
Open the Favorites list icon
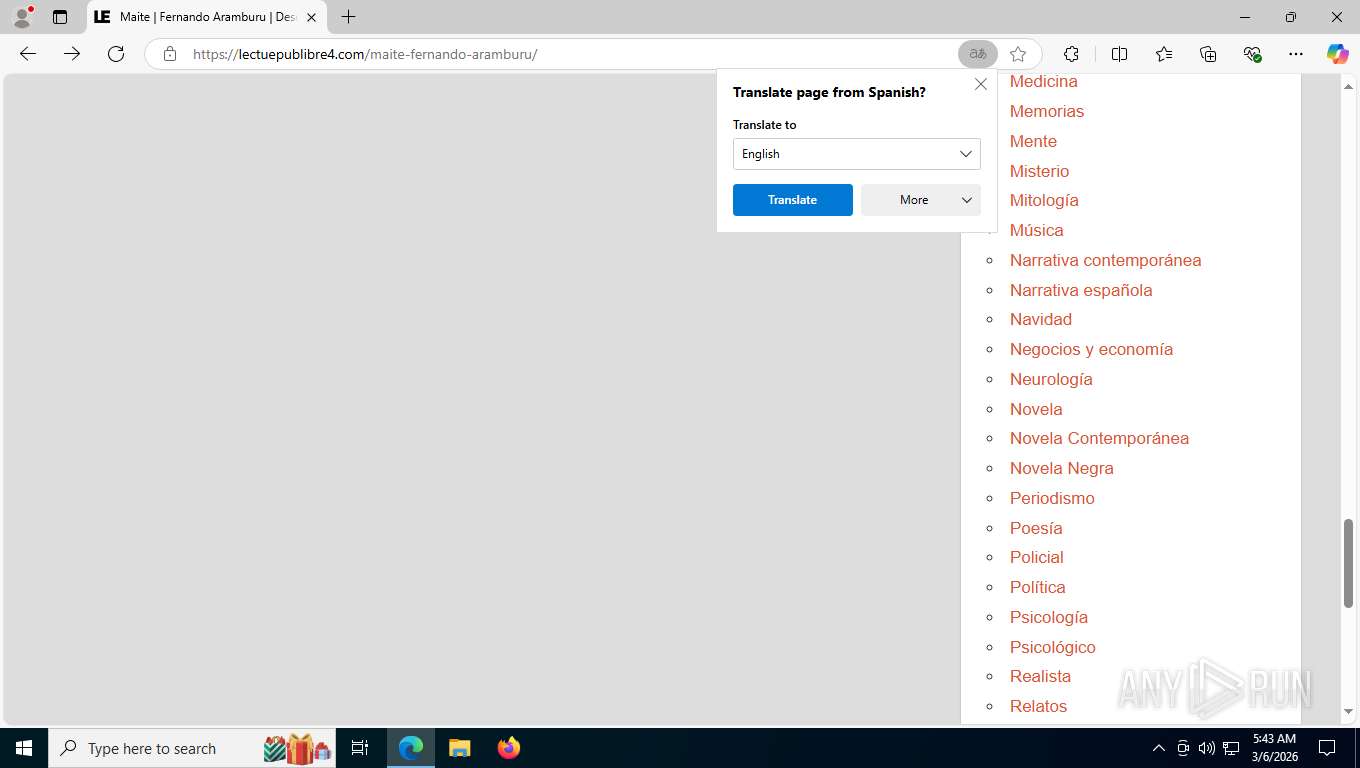tap(1164, 54)
